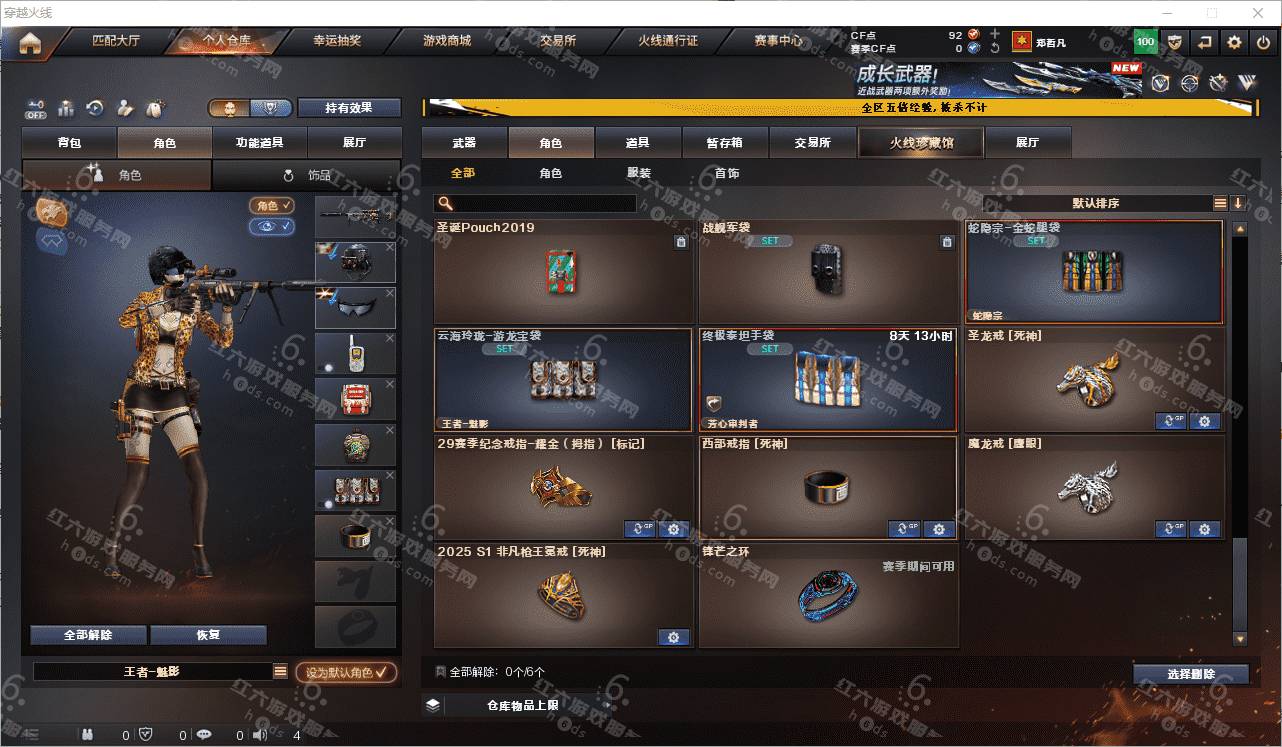Viewport: 1282px width, 747px height.
Task: Add CF points with plus icon
Action: tap(994, 34)
